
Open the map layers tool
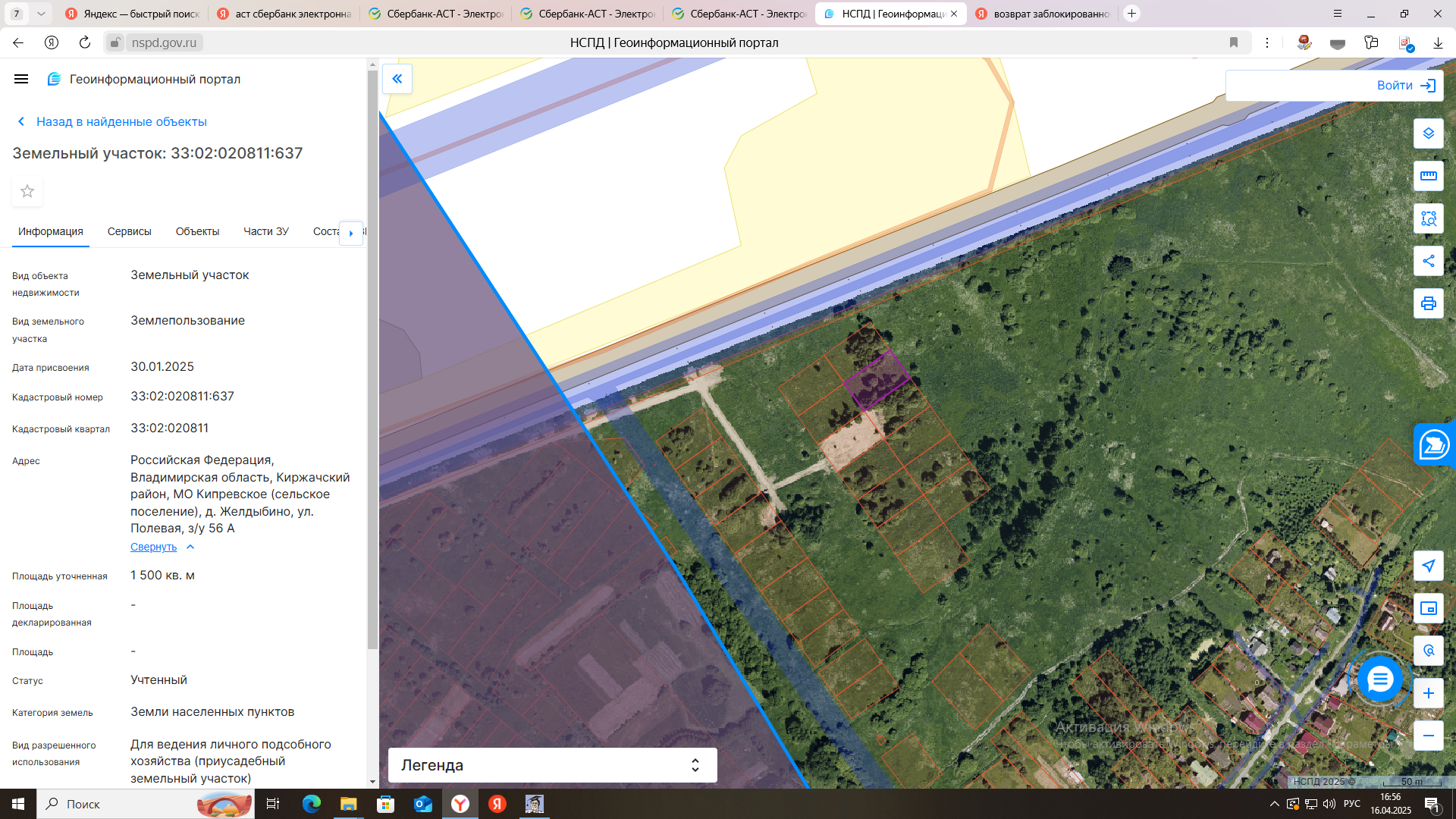coord(1428,133)
